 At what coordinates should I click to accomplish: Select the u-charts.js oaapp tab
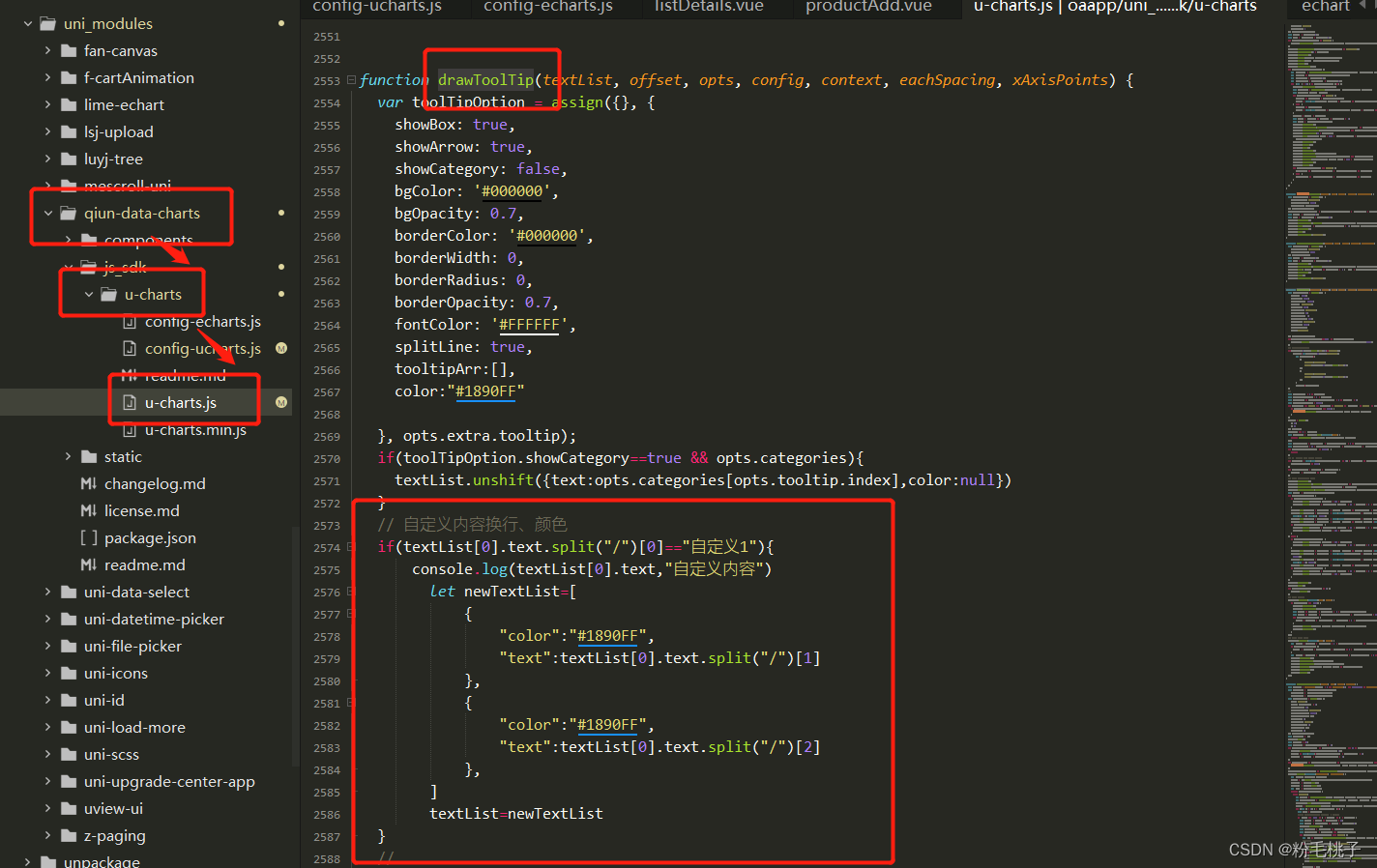(x=1115, y=8)
